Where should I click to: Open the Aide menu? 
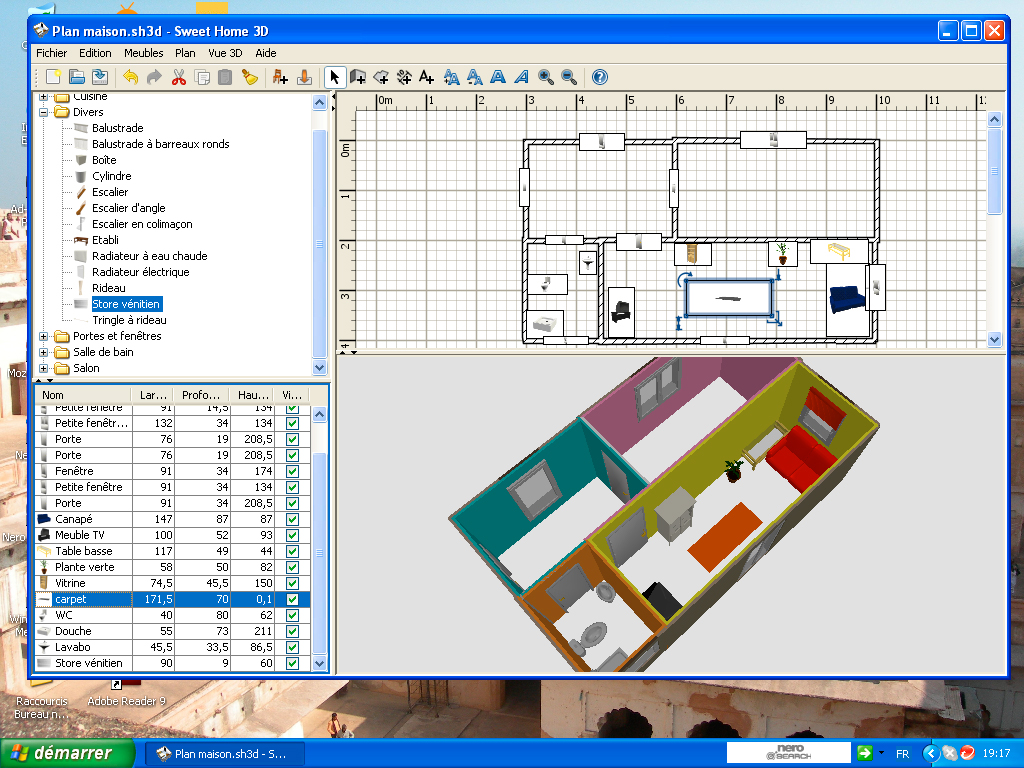(x=266, y=53)
